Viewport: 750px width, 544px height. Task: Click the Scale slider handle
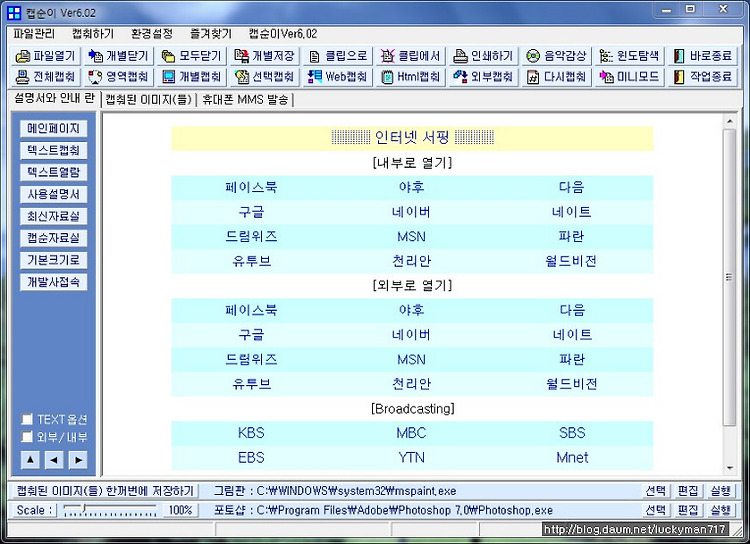pyautogui.click(x=84, y=507)
